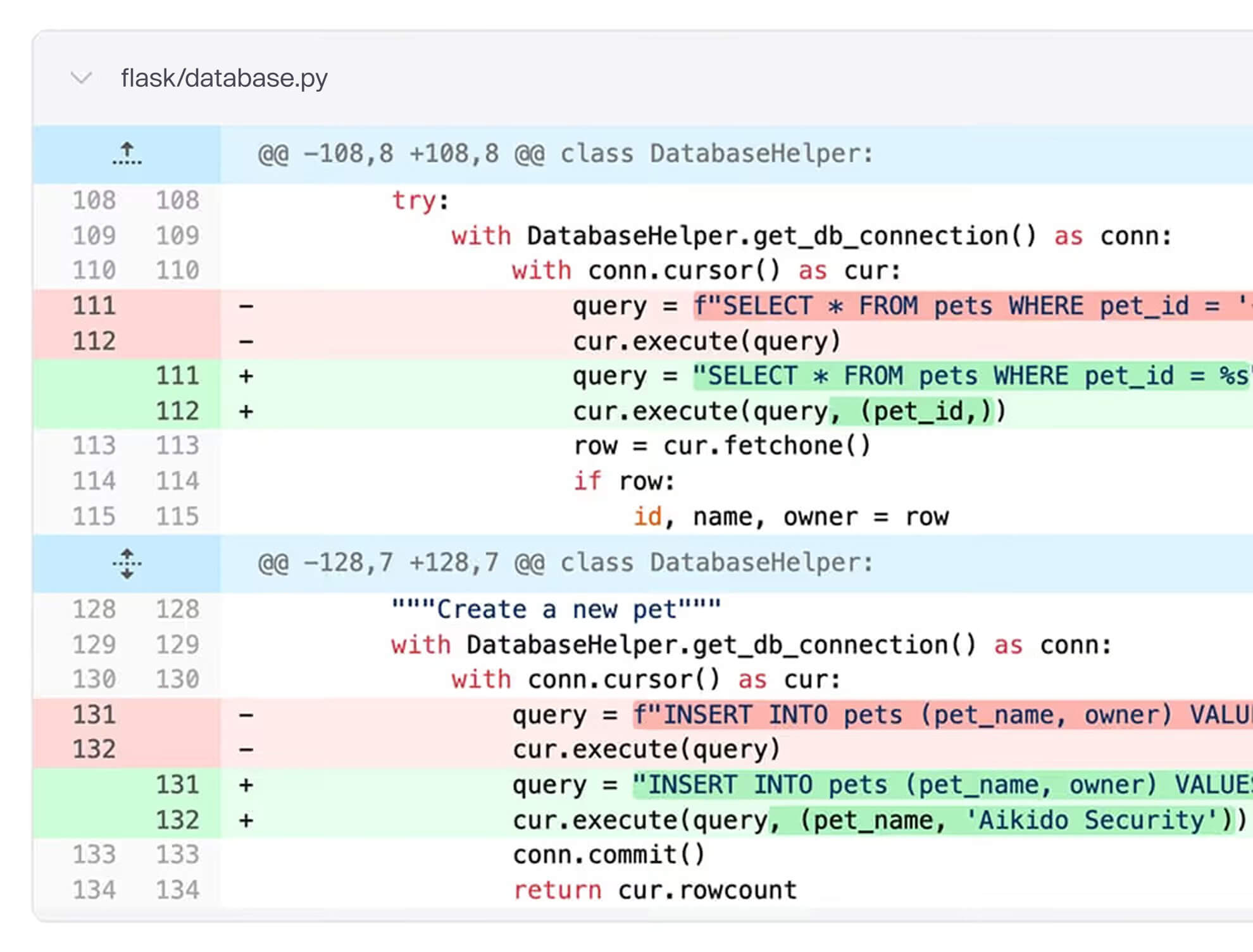Click removed line number 131
1253x952 pixels.
[x=94, y=715]
